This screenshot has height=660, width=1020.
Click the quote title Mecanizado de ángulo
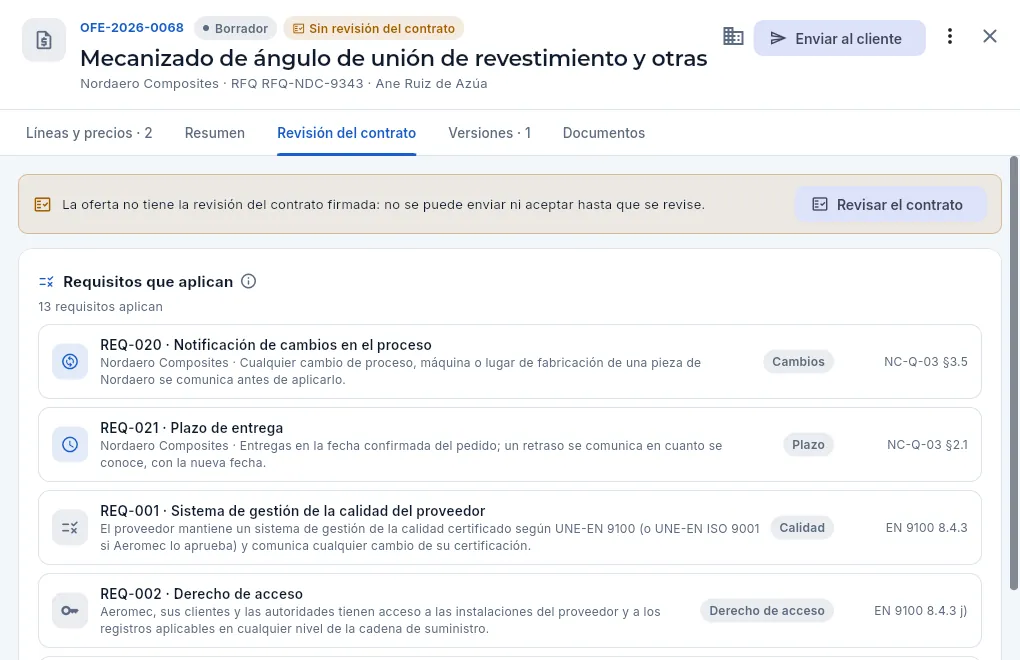tap(394, 59)
